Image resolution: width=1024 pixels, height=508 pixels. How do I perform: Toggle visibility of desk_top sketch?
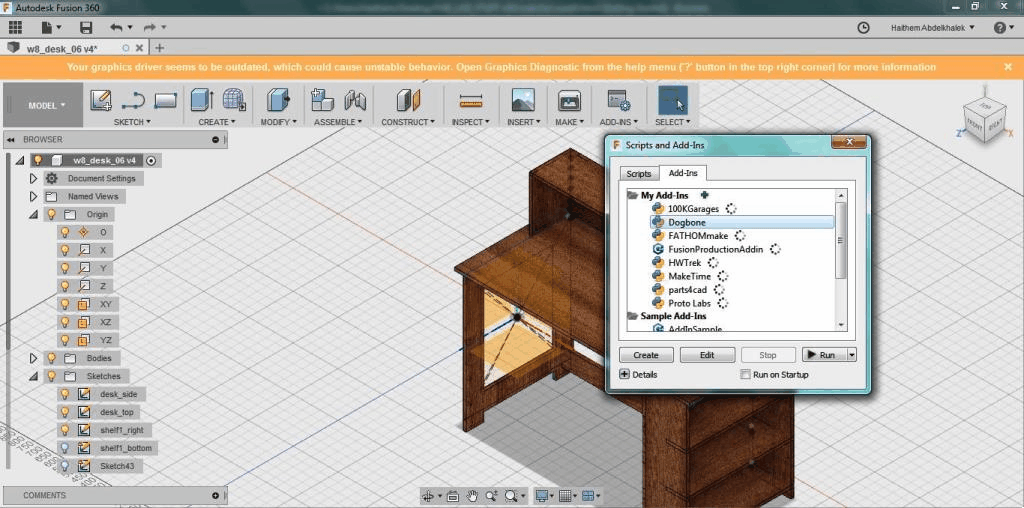tap(65, 412)
